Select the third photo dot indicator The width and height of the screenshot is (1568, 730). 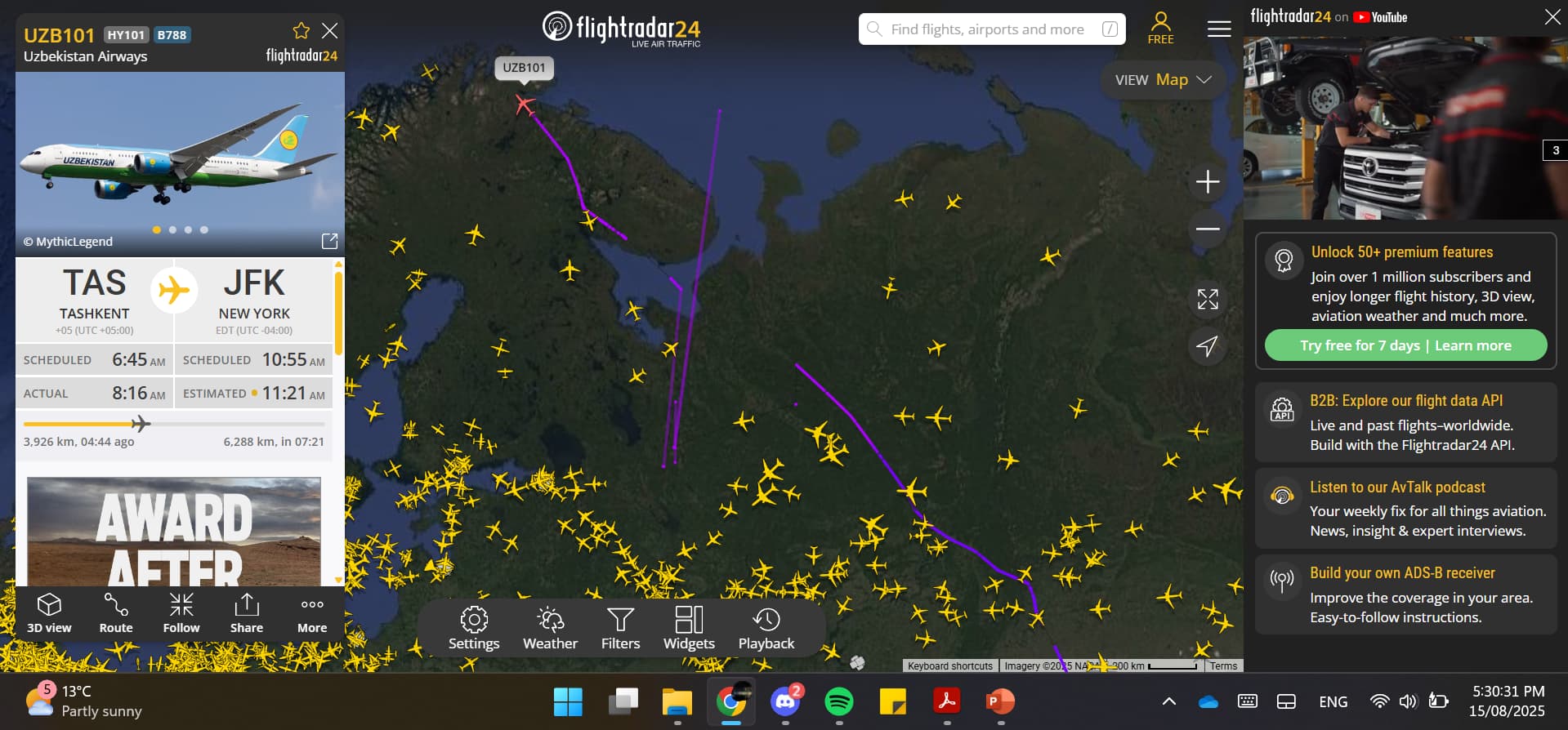tap(188, 230)
